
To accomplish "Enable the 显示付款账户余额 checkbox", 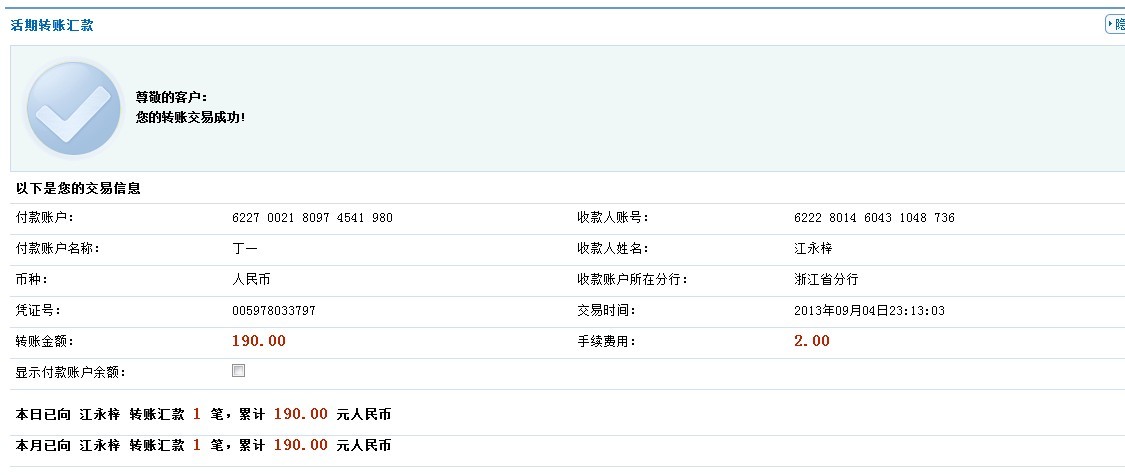I will click(238, 371).
